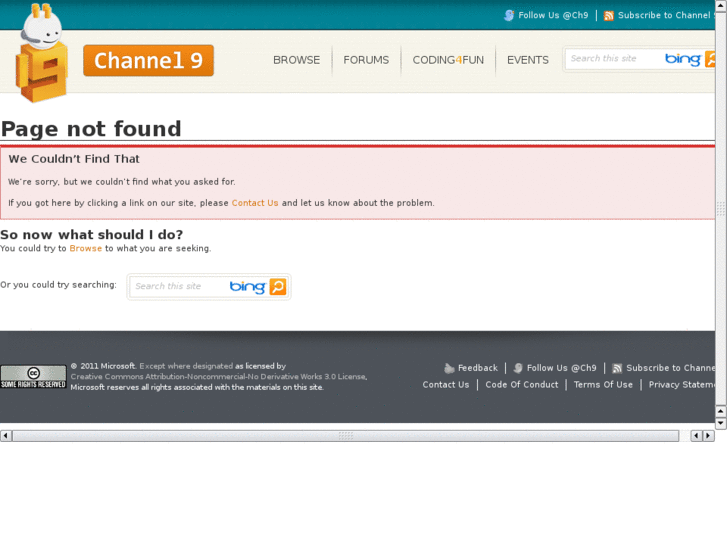The width and height of the screenshot is (727, 545).
Task: Open the EVENTS navigation item
Action: click(x=528, y=60)
